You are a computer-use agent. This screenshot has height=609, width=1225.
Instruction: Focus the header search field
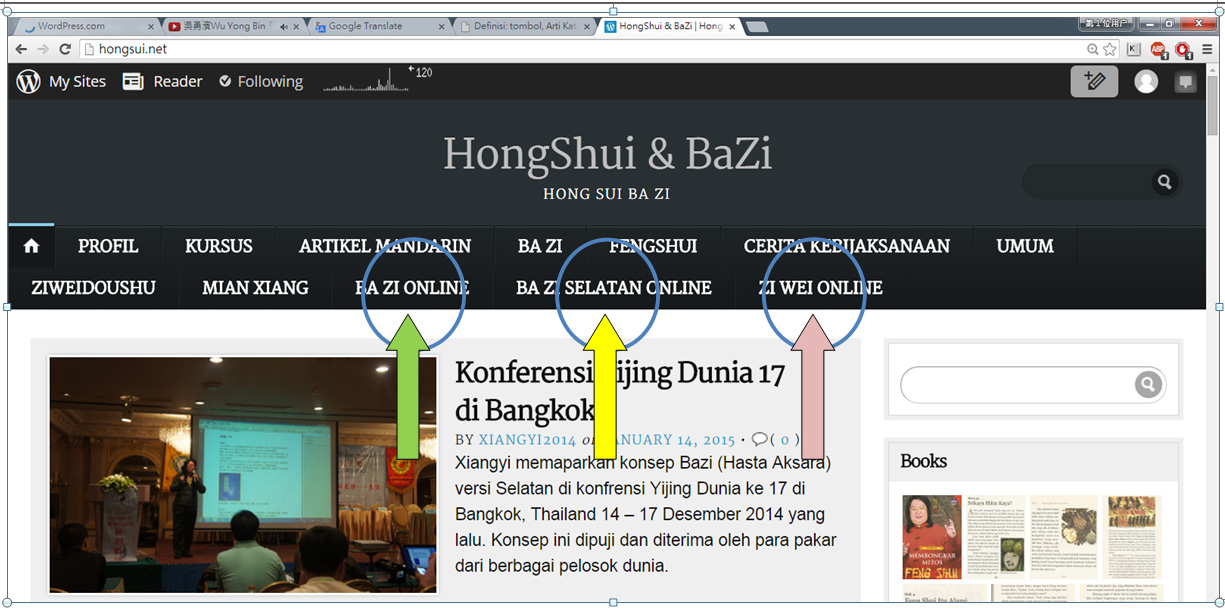tap(1087, 182)
